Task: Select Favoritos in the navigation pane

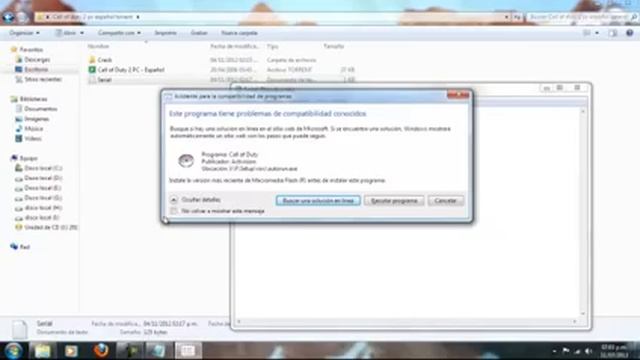Action: tap(31, 49)
